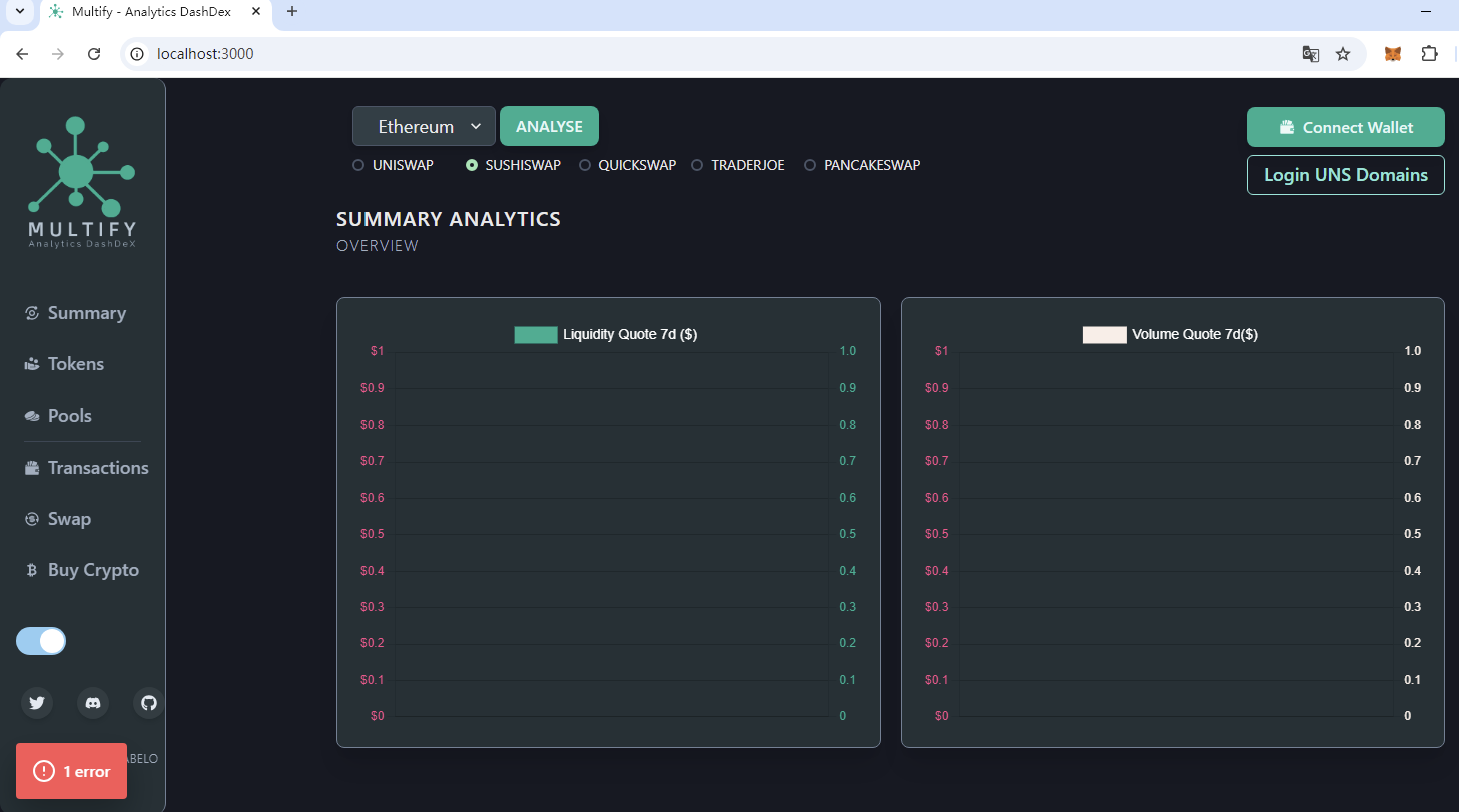
Task: Open the Ethereum network dropdown
Action: click(424, 126)
